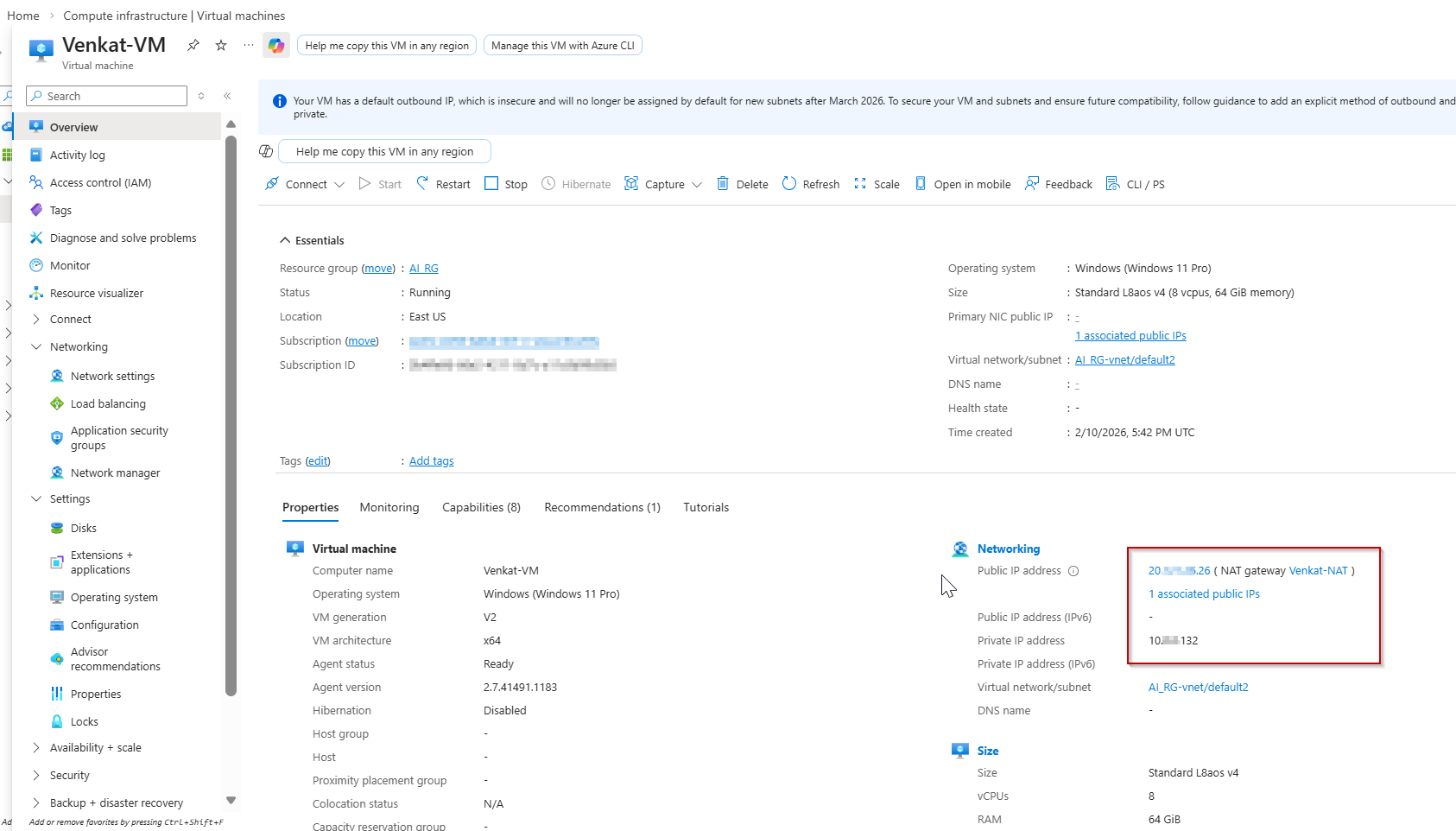
Task: Click the CLI / PS icon
Action: pyautogui.click(x=1113, y=183)
